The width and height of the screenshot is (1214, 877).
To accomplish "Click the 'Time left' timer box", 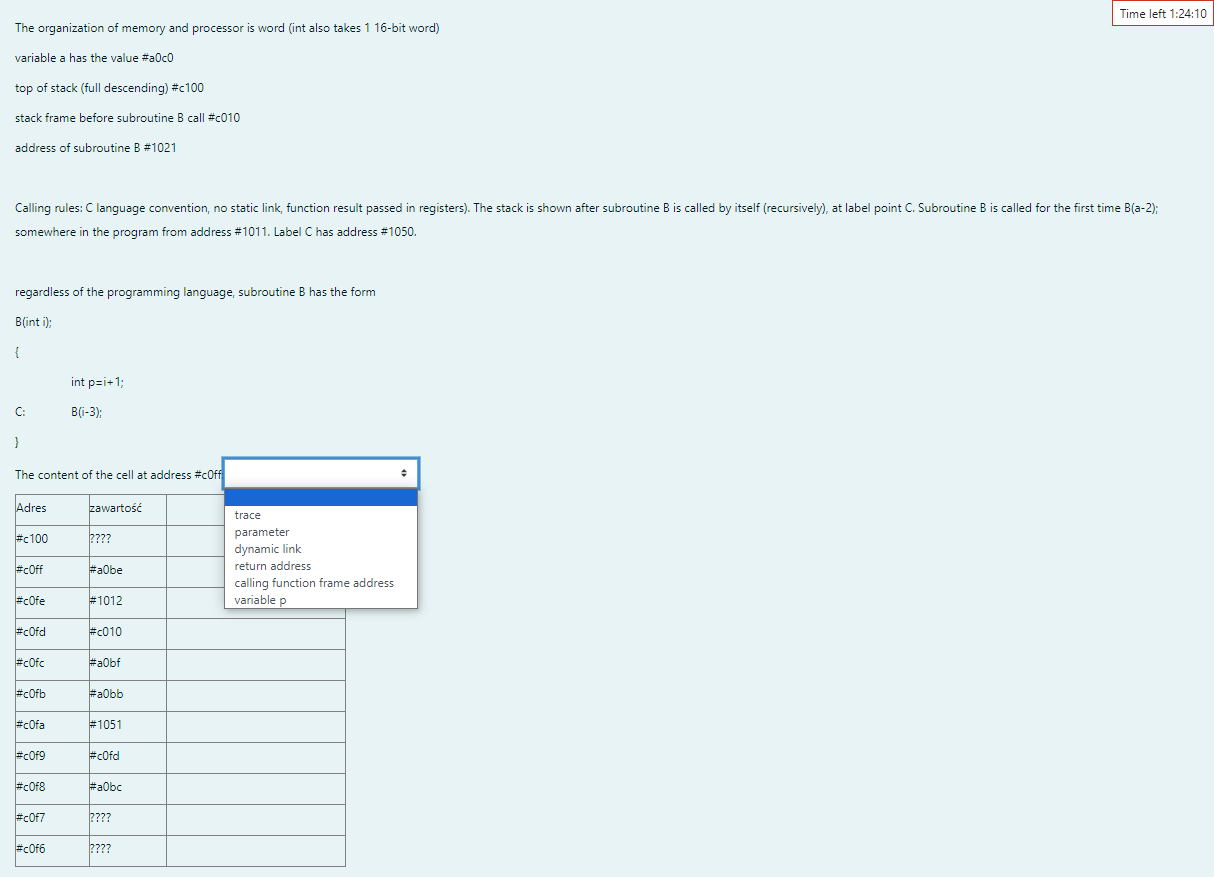I will click(x=1163, y=14).
